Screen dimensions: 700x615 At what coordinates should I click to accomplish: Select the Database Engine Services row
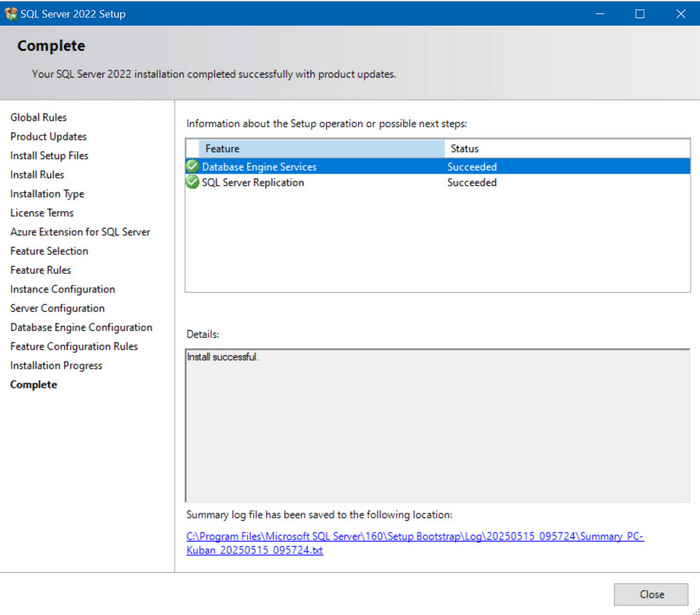320,167
